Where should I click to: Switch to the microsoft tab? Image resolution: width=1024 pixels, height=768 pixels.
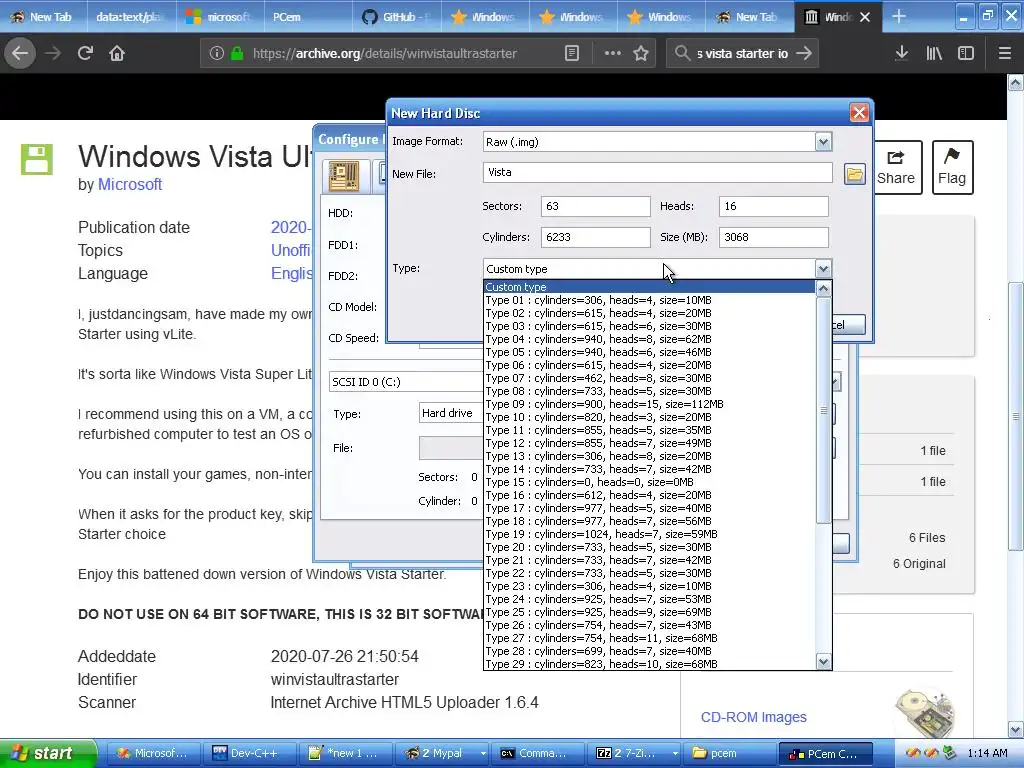click(219, 17)
